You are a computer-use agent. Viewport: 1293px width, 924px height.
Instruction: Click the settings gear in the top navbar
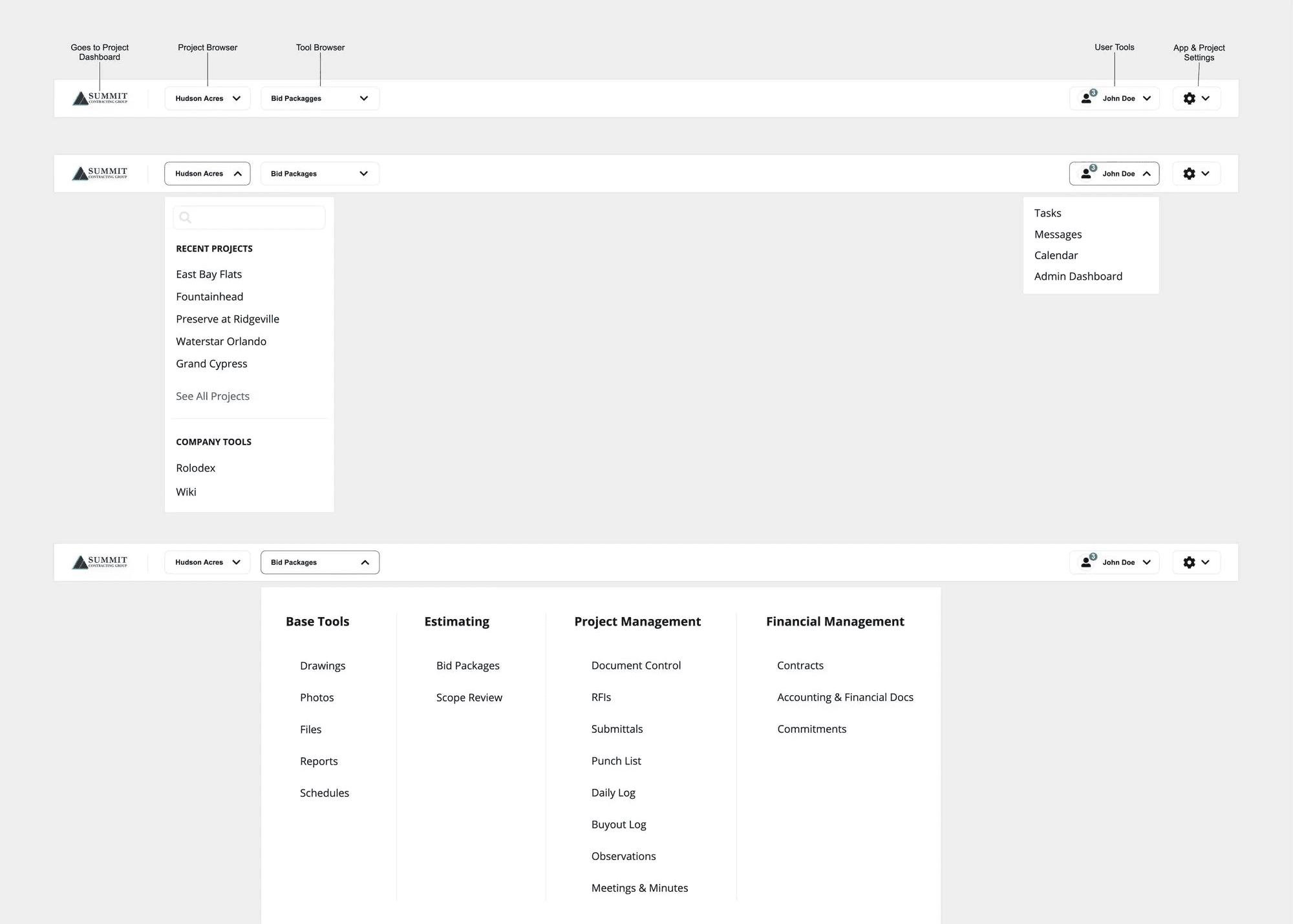coord(1189,98)
